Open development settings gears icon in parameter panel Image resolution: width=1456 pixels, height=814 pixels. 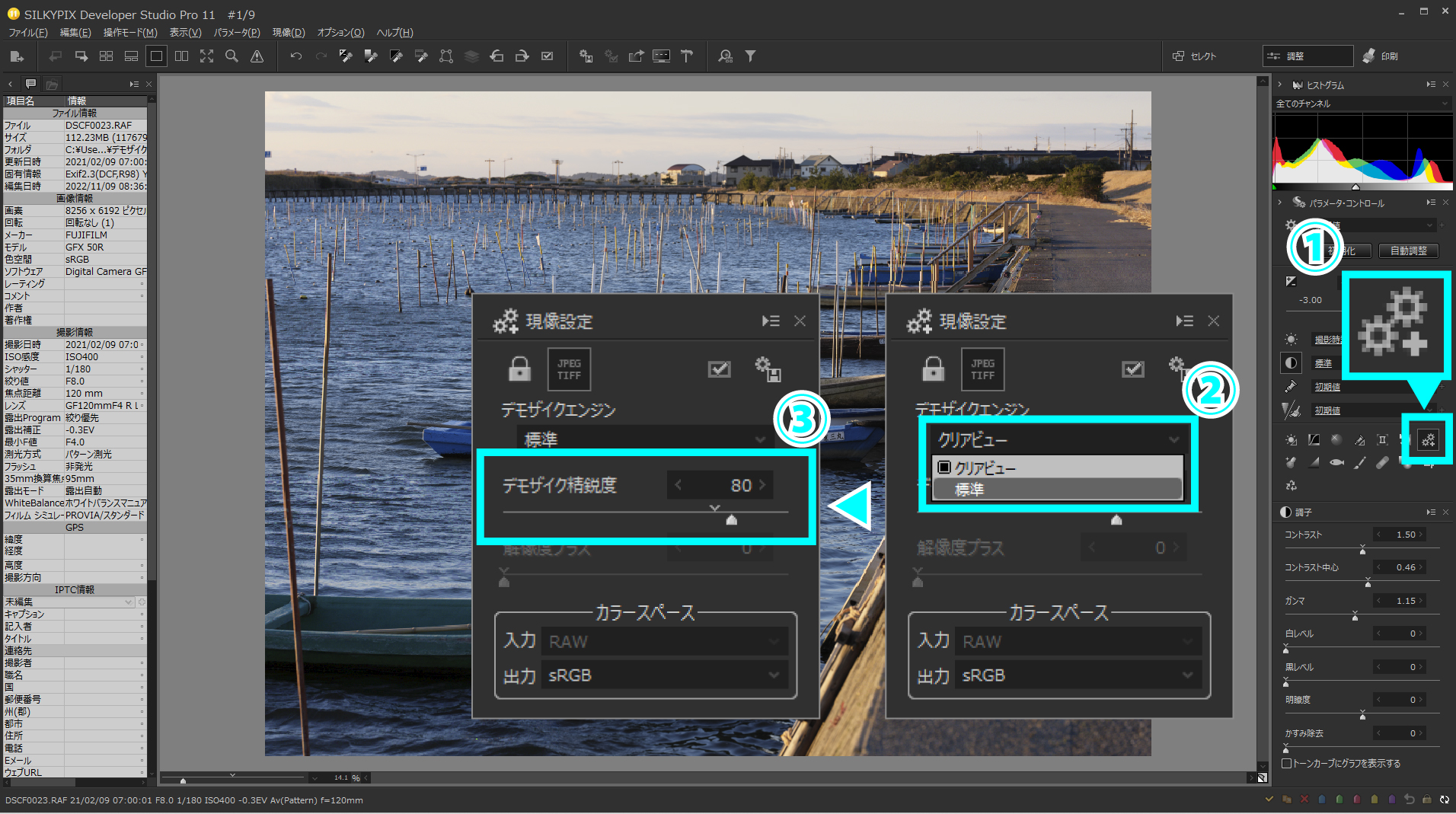pyautogui.click(x=1429, y=440)
